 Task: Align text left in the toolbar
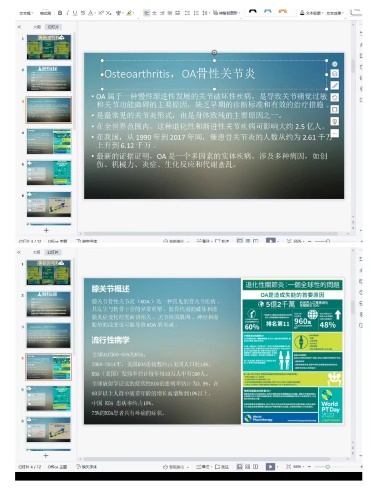point(146,13)
